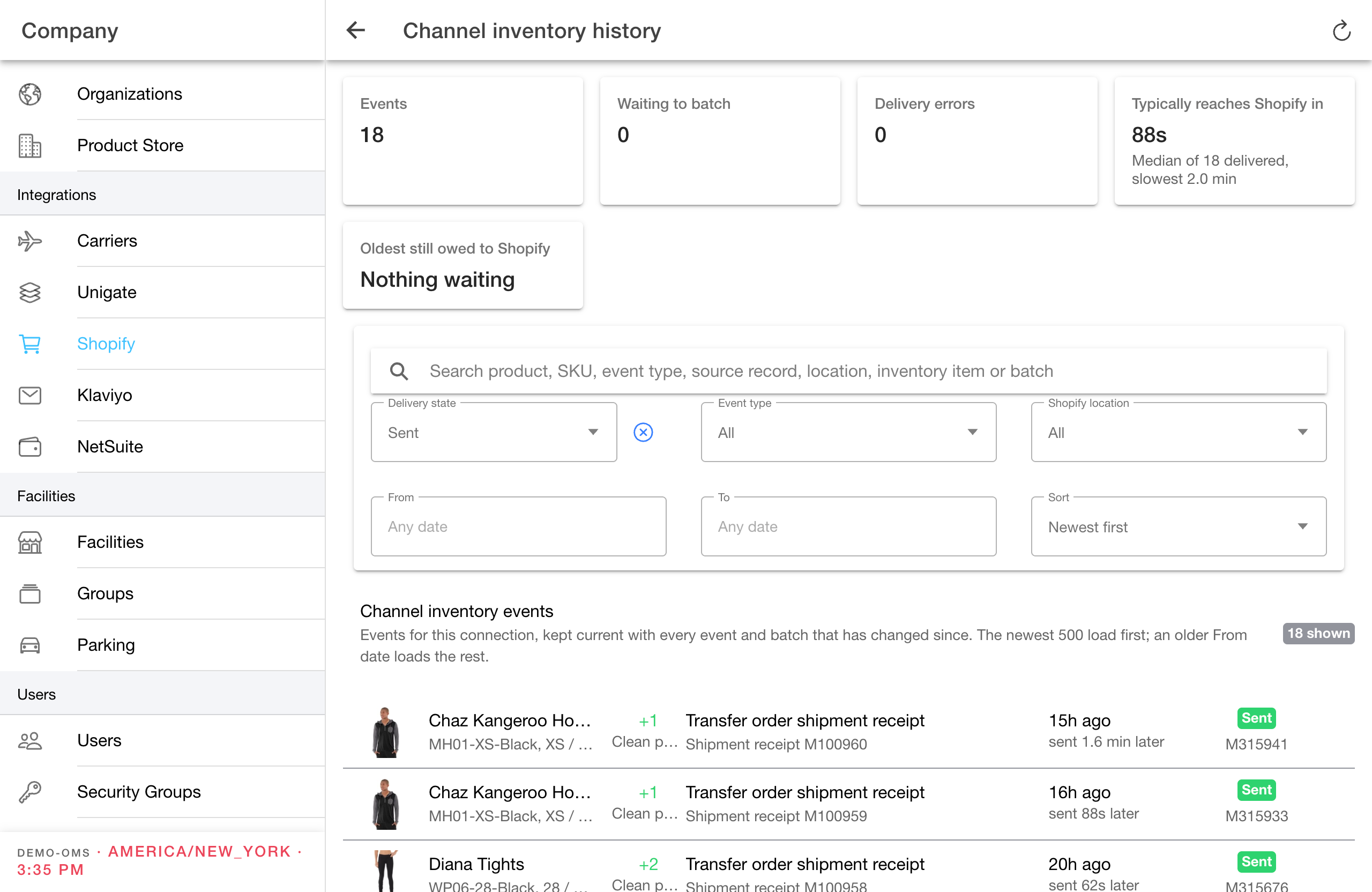Click the Parking car icon

[30, 645]
